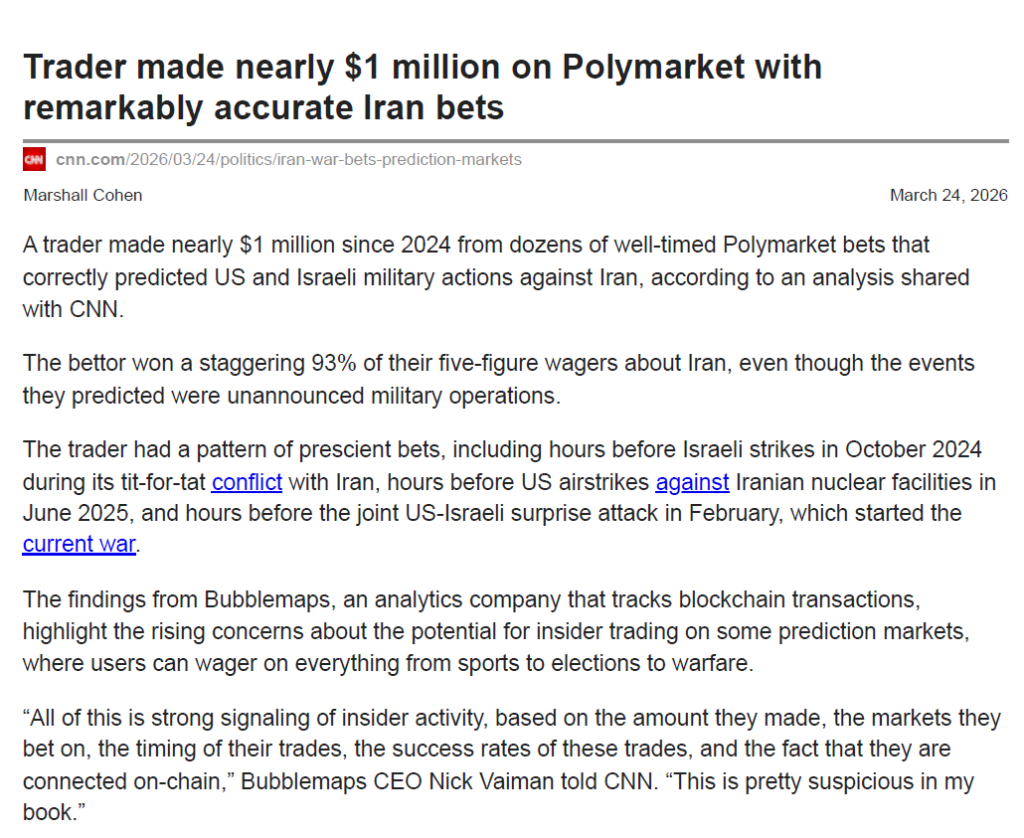Open the cnn.com article URL link
Screen dimensions: 1024x838
(288, 160)
